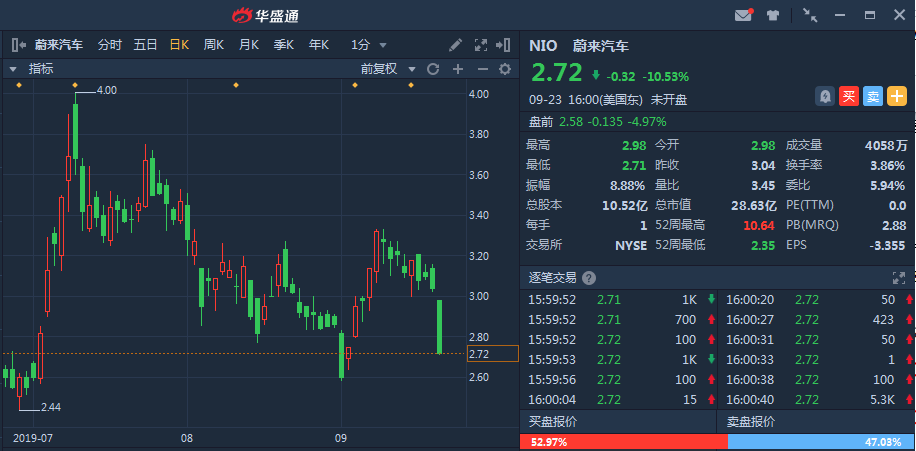Click the sell 卖 button
Screen dimensions: 916x451
pos(873,96)
